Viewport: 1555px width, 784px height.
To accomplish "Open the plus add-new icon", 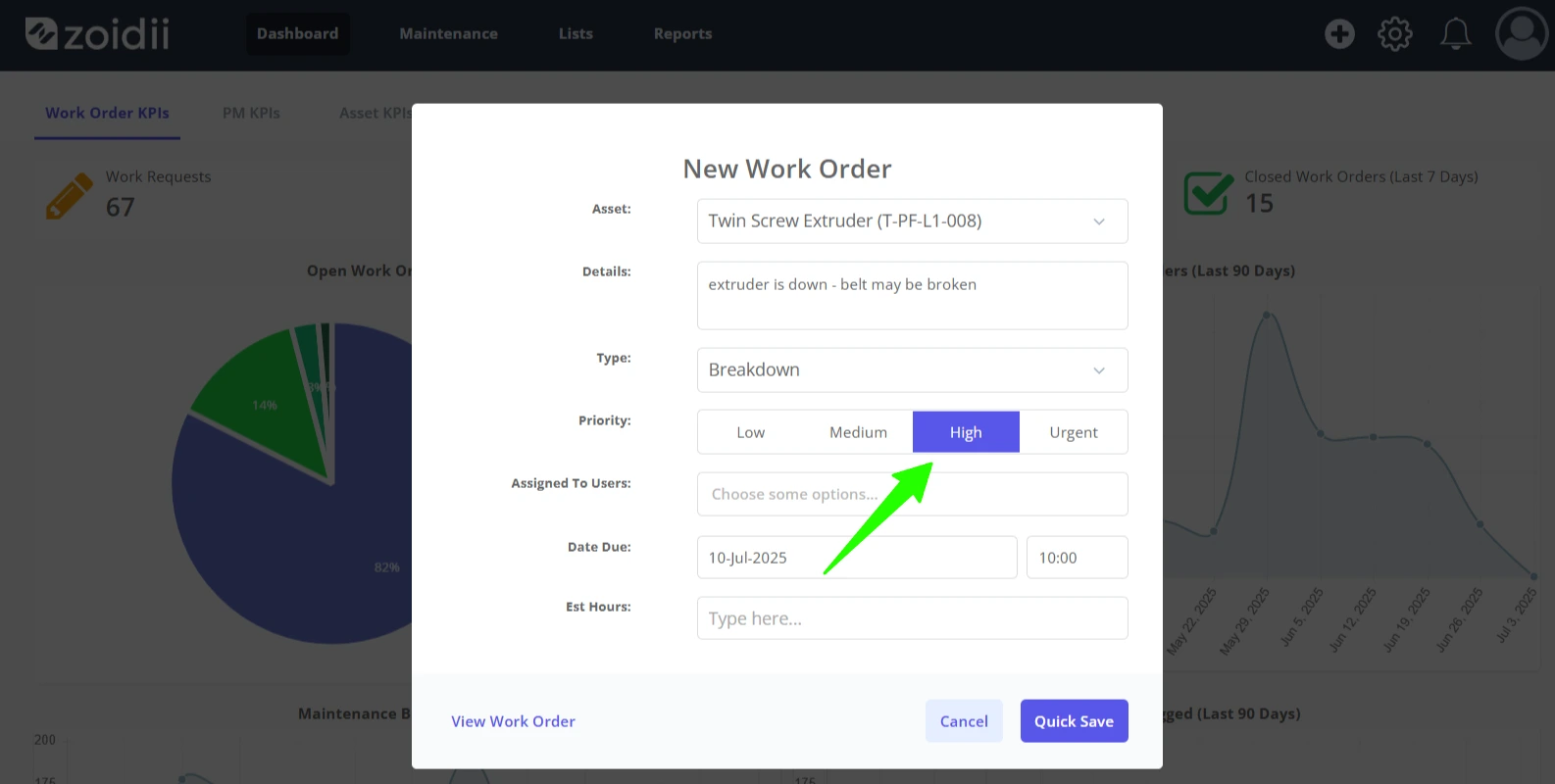I will pyautogui.click(x=1339, y=34).
